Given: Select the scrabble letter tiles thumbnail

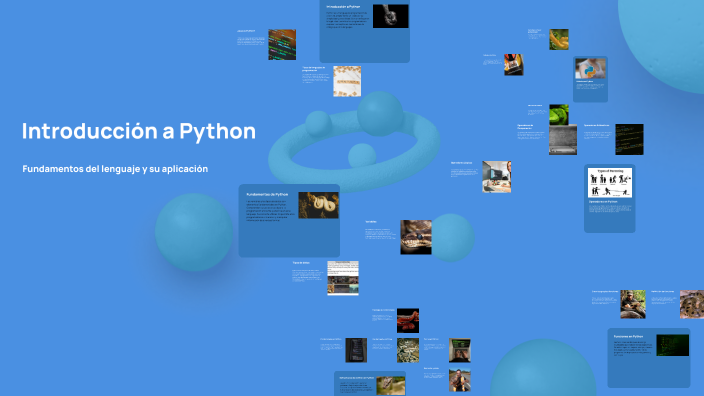Looking at the screenshot, I should pos(347,81).
